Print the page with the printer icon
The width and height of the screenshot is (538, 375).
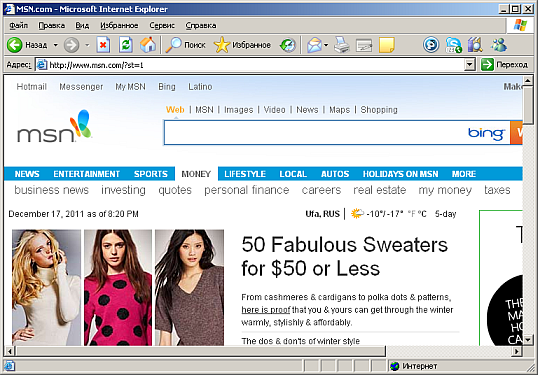coord(342,45)
